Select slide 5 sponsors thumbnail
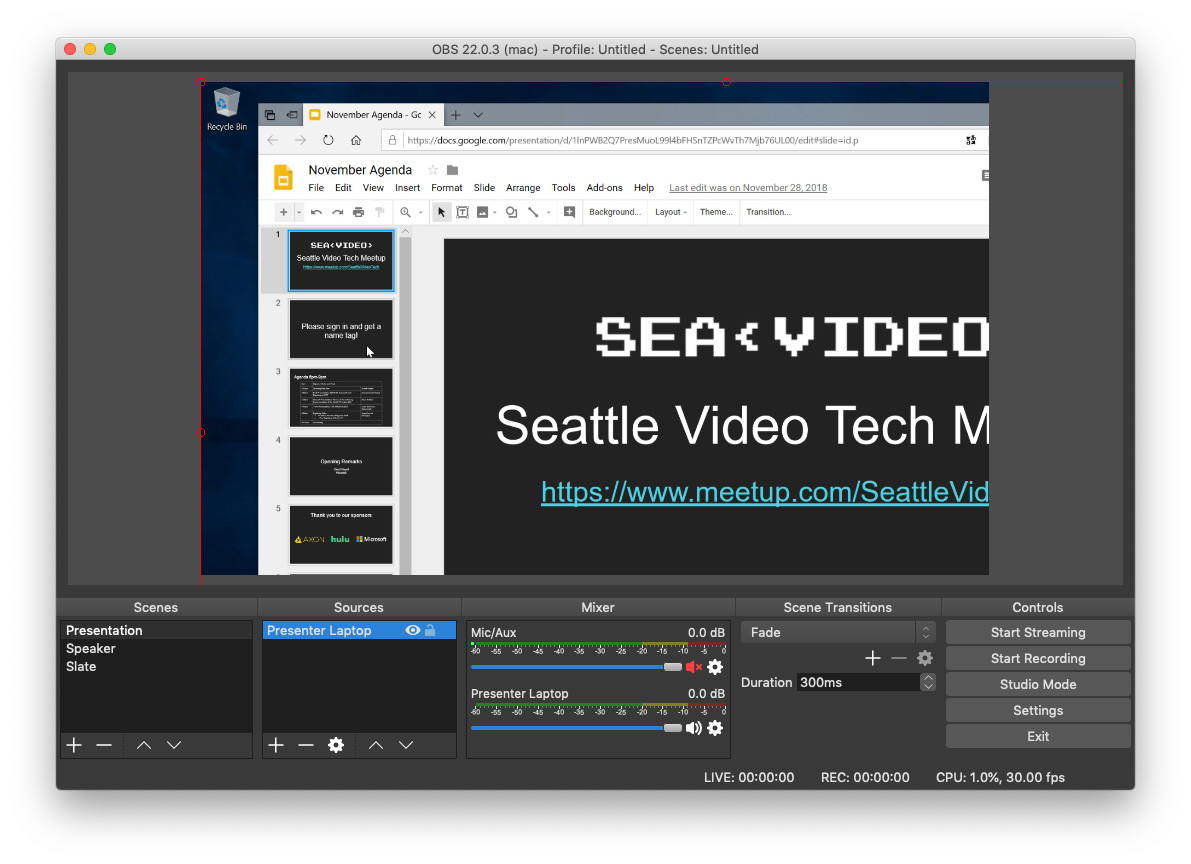Viewport: 1191px width, 864px height. pyautogui.click(x=341, y=535)
